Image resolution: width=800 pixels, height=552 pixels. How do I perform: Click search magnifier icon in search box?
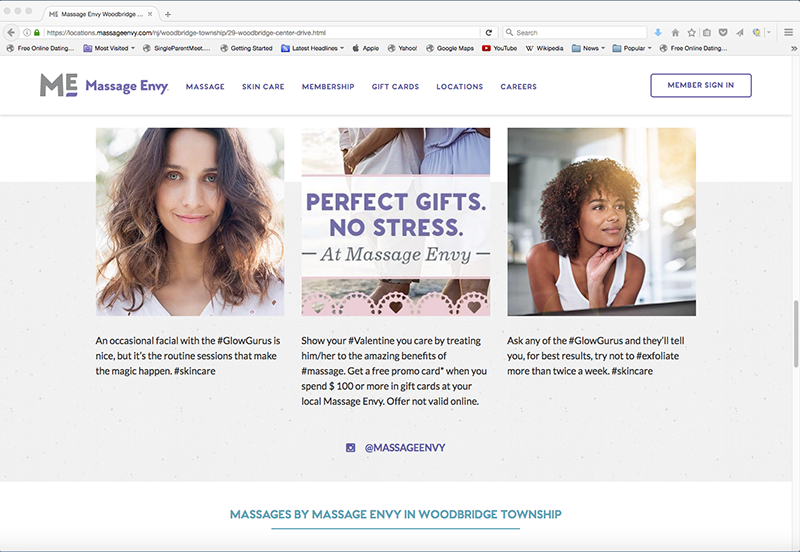coord(509,33)
